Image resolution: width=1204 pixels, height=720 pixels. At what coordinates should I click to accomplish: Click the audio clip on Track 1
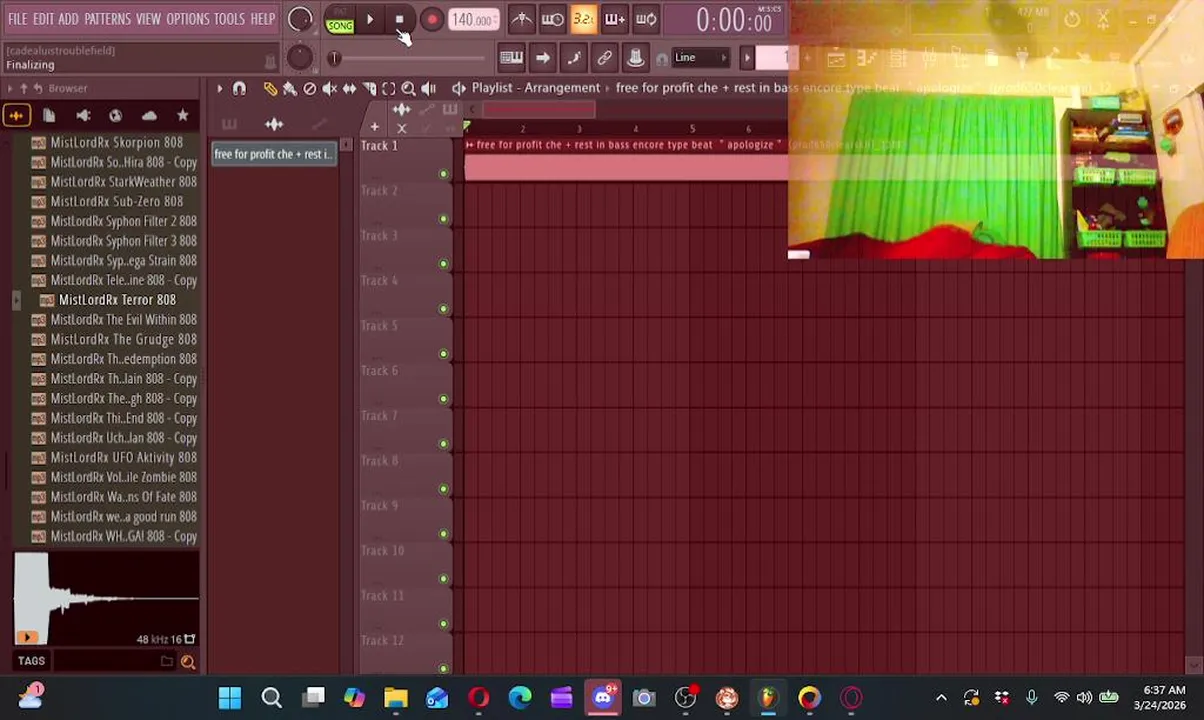[626, 160]
